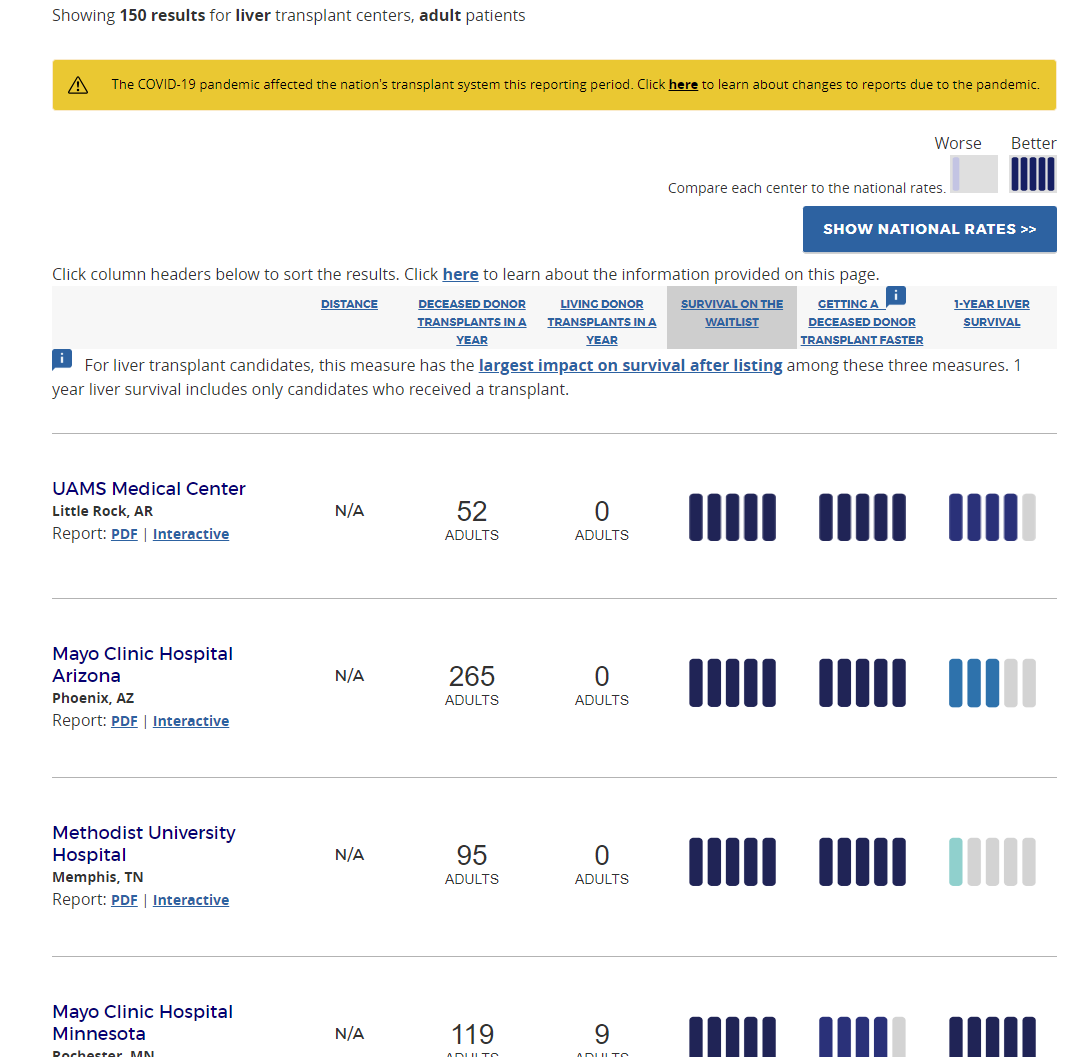Open Methodist University Hospital Interactive report
1074x1057 pixels.
pyautogui.click(x=191, y=899)
